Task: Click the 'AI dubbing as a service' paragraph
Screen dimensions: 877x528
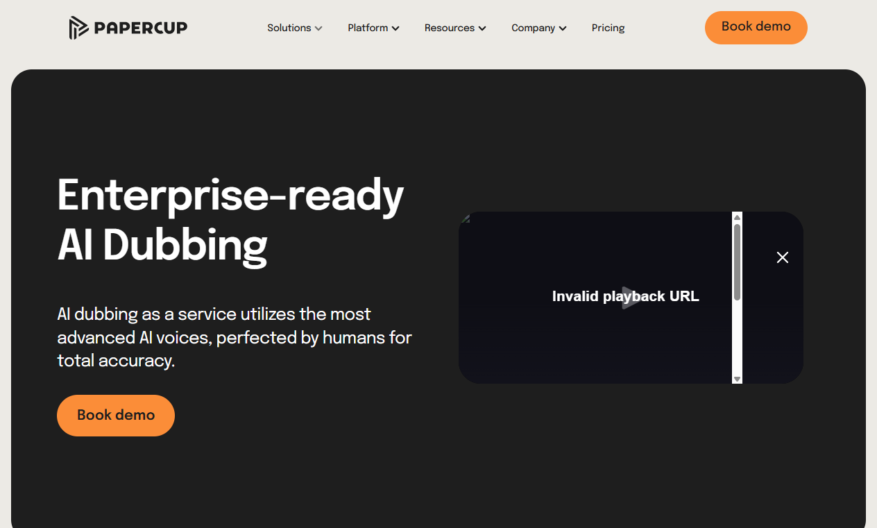Action: pyautogui.click(x=234, y=337)
